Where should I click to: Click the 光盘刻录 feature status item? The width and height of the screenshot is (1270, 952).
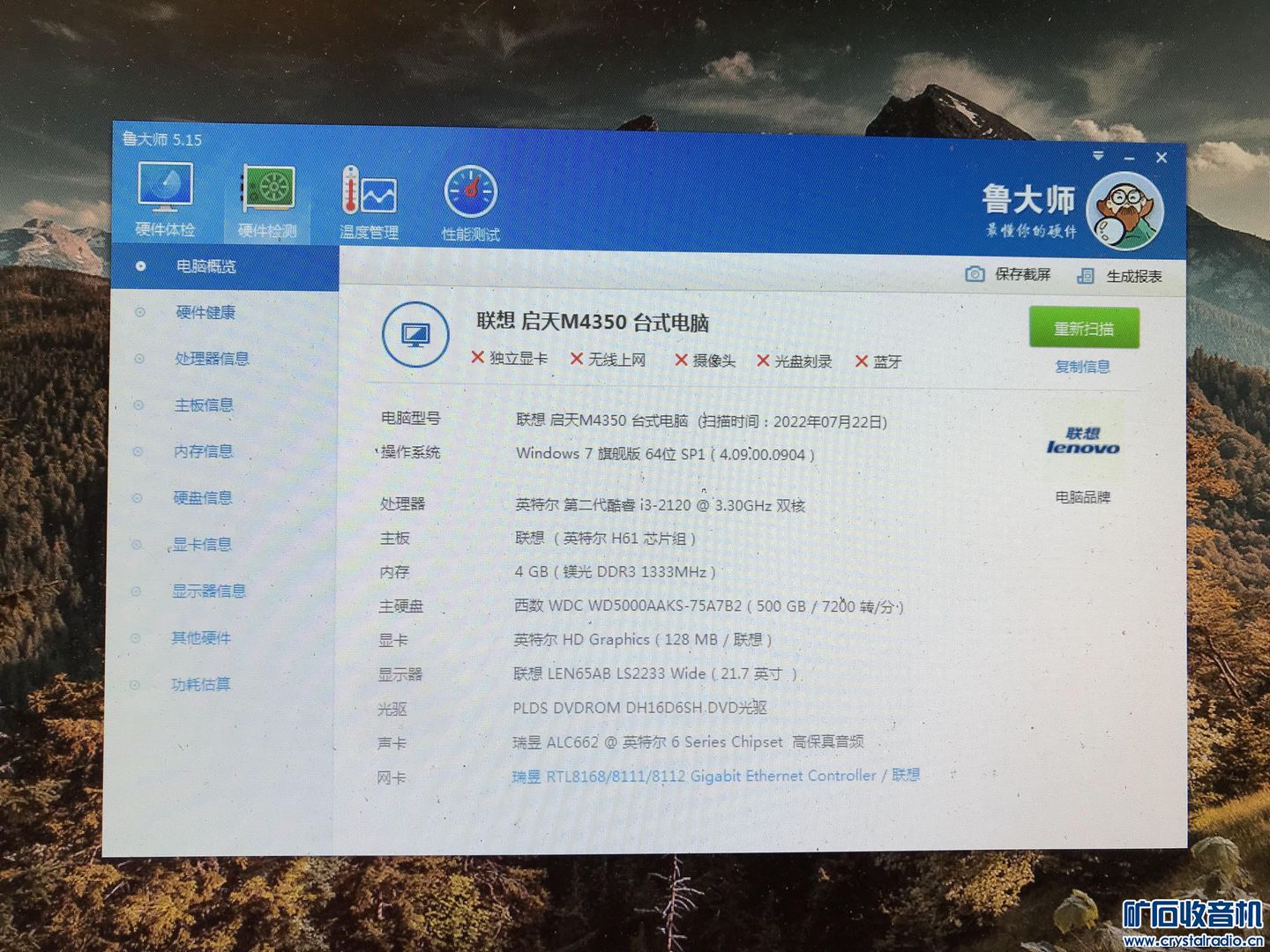(x=795, y=361)
